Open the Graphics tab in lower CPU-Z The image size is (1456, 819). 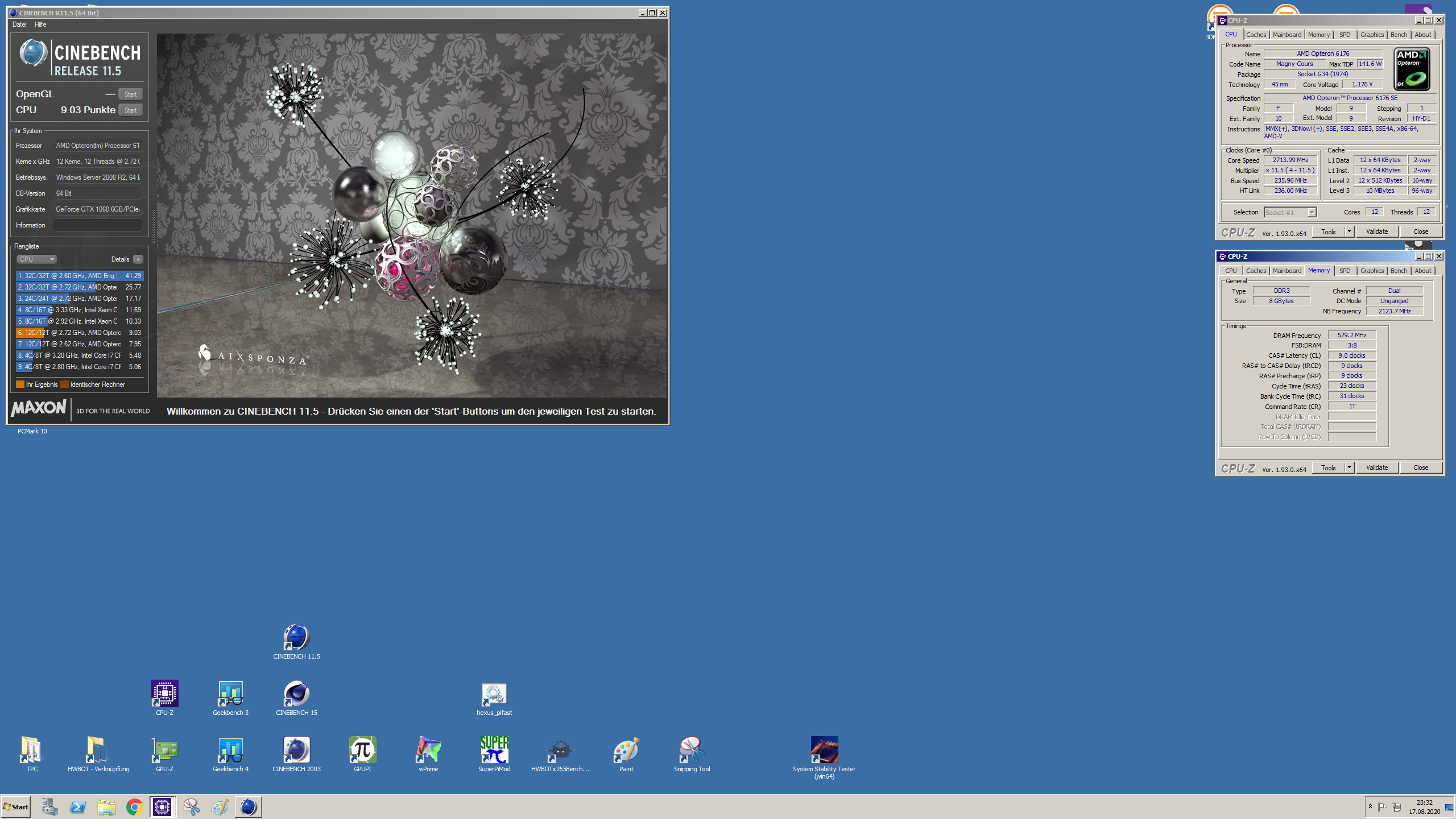point(1372,271)
